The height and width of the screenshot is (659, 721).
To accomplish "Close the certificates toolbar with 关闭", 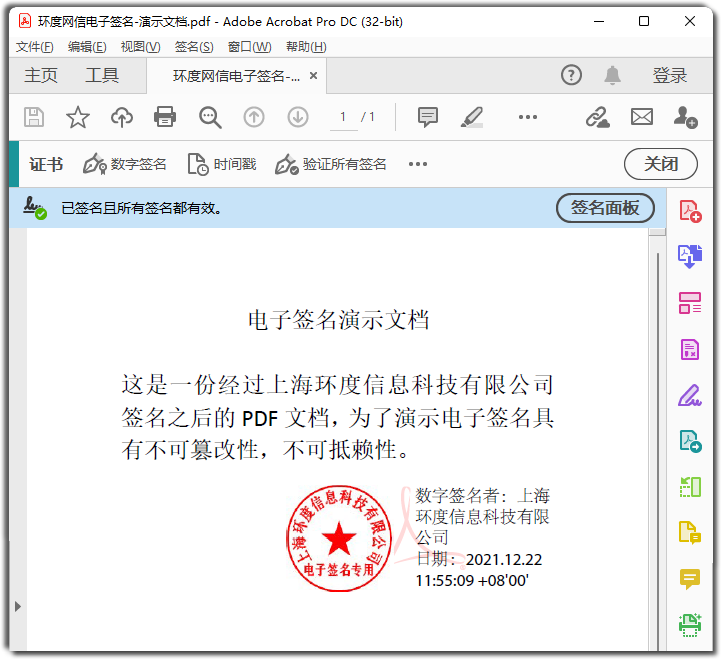I will (660, 164).
